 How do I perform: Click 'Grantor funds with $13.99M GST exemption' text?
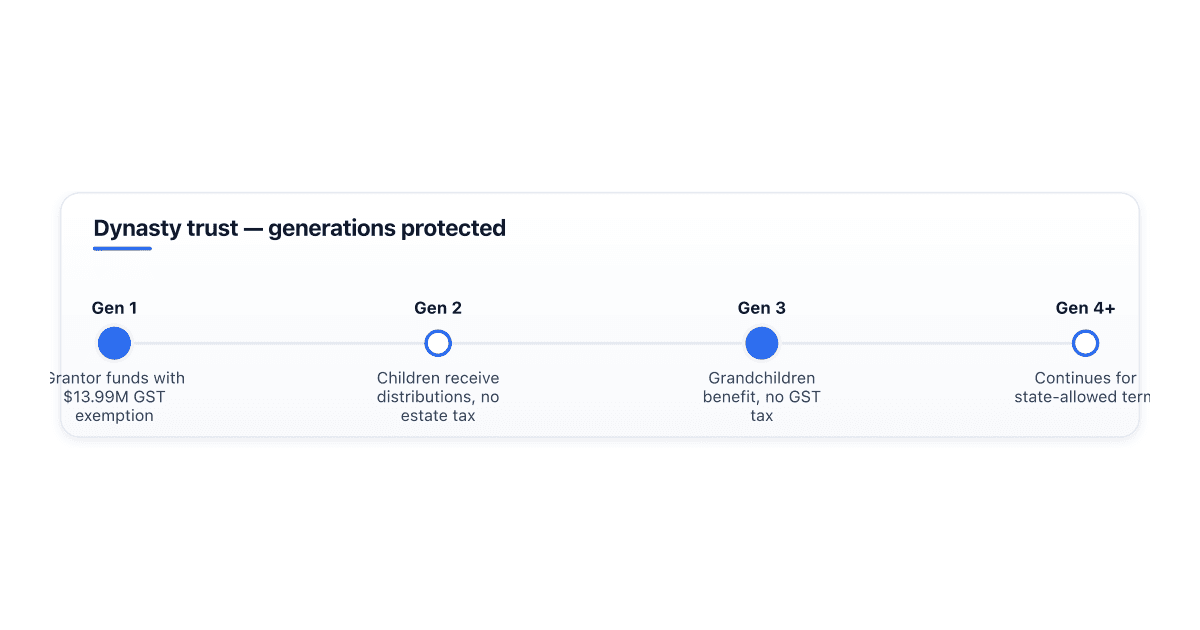tap(116, 397)
